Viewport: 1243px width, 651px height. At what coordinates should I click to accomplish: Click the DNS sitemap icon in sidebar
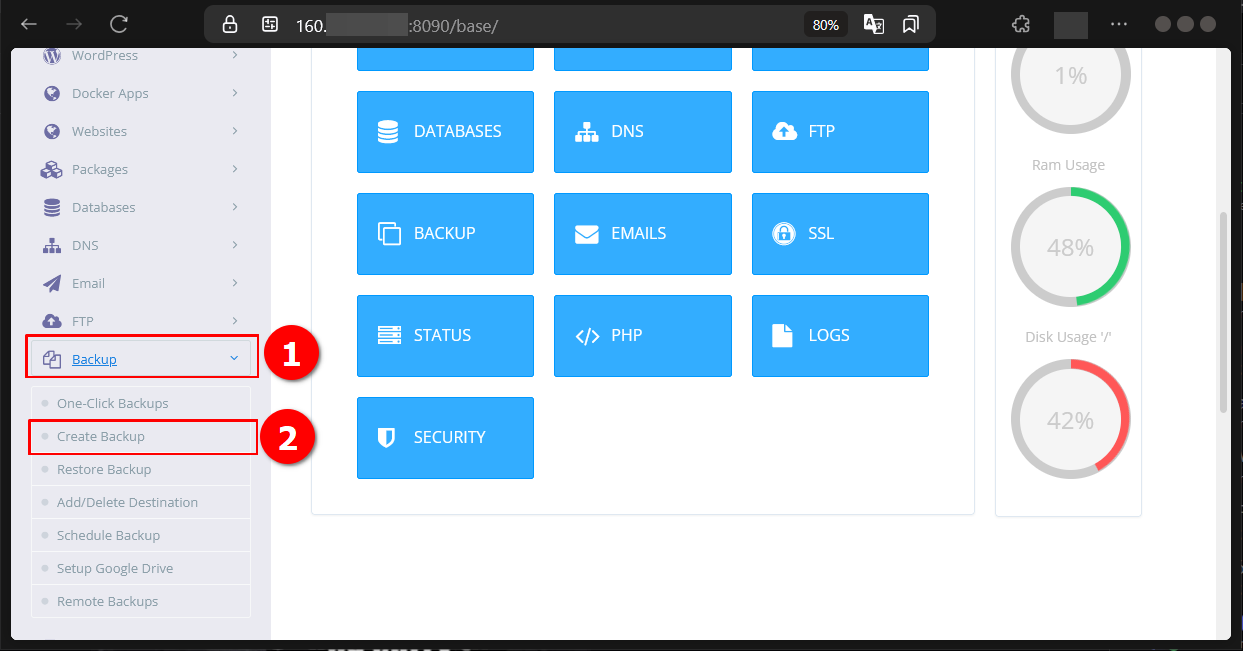(x=52, y=245)
